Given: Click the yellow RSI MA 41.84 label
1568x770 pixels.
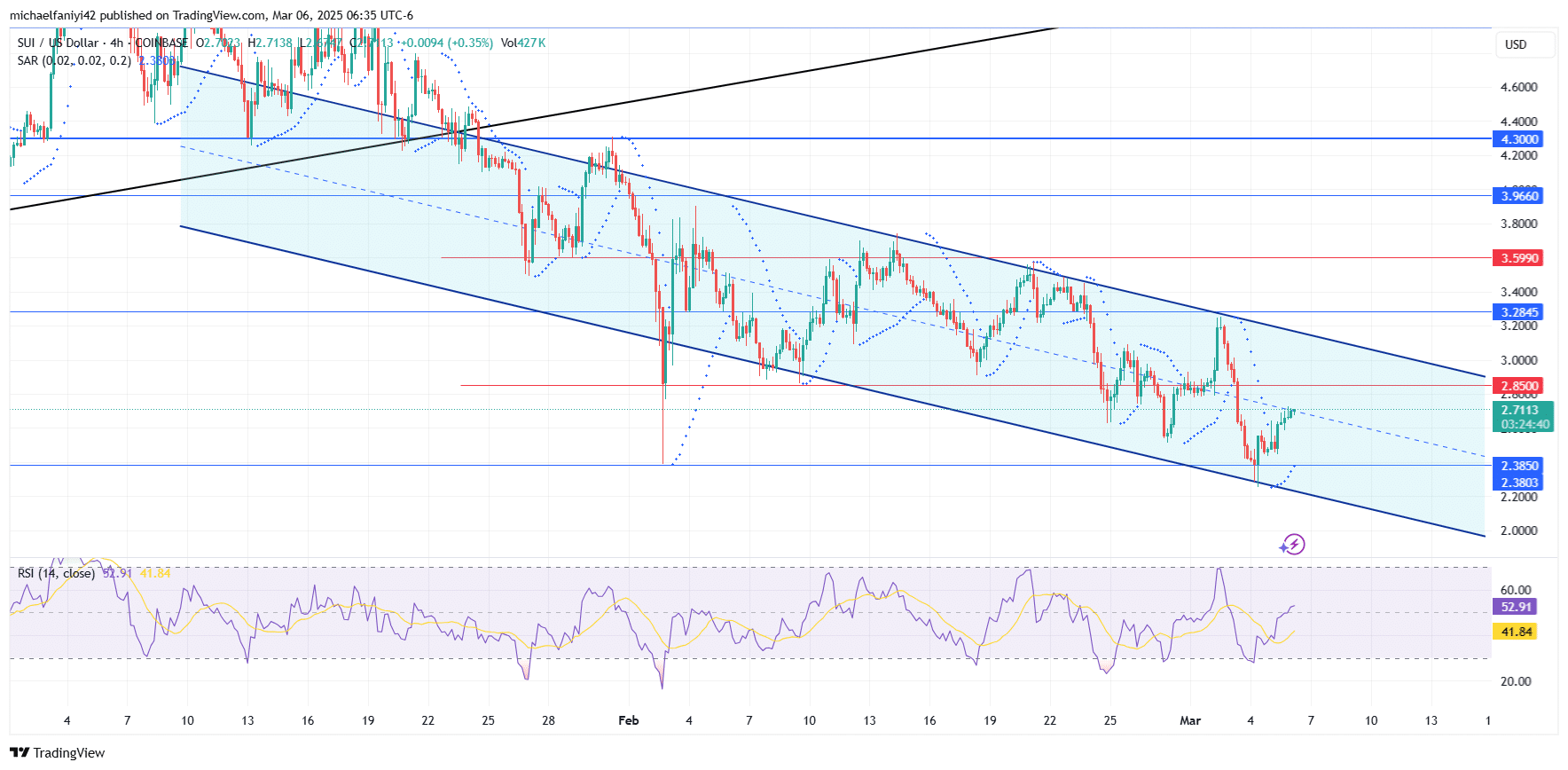Looking at the screenshot, I should pyautogui.click(x=1516, y=632).
